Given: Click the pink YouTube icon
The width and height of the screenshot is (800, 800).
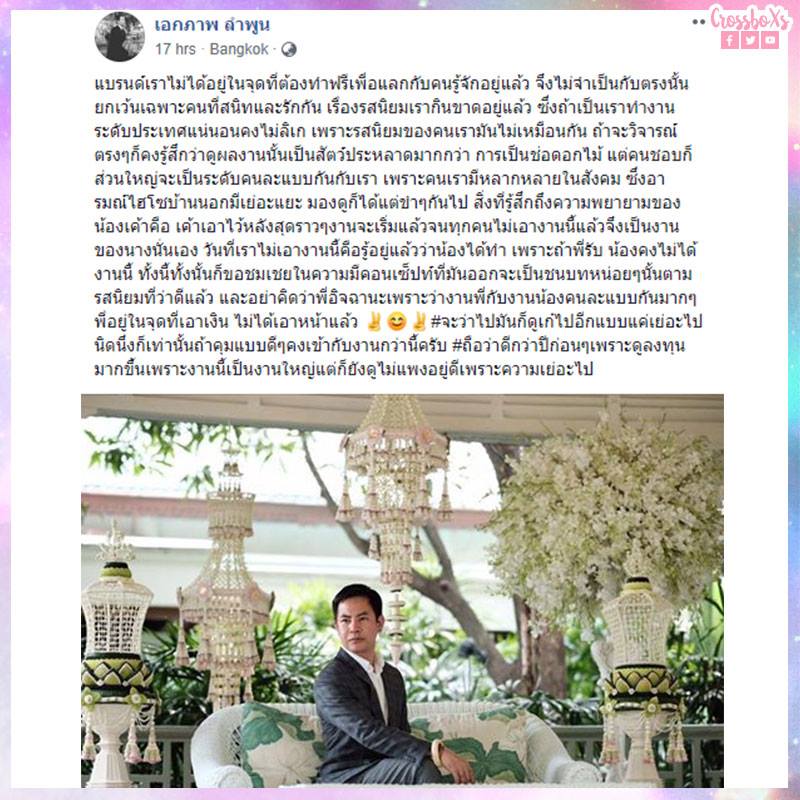Looking at the screenshot, I should click(770, 40).
